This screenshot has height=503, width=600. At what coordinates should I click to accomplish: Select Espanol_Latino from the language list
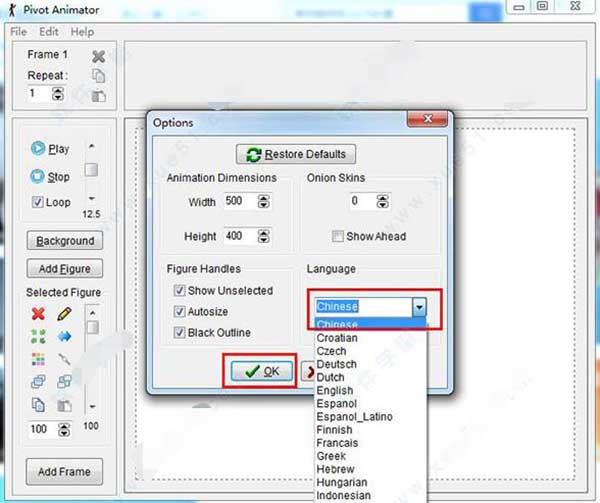(x=370, y=417)
